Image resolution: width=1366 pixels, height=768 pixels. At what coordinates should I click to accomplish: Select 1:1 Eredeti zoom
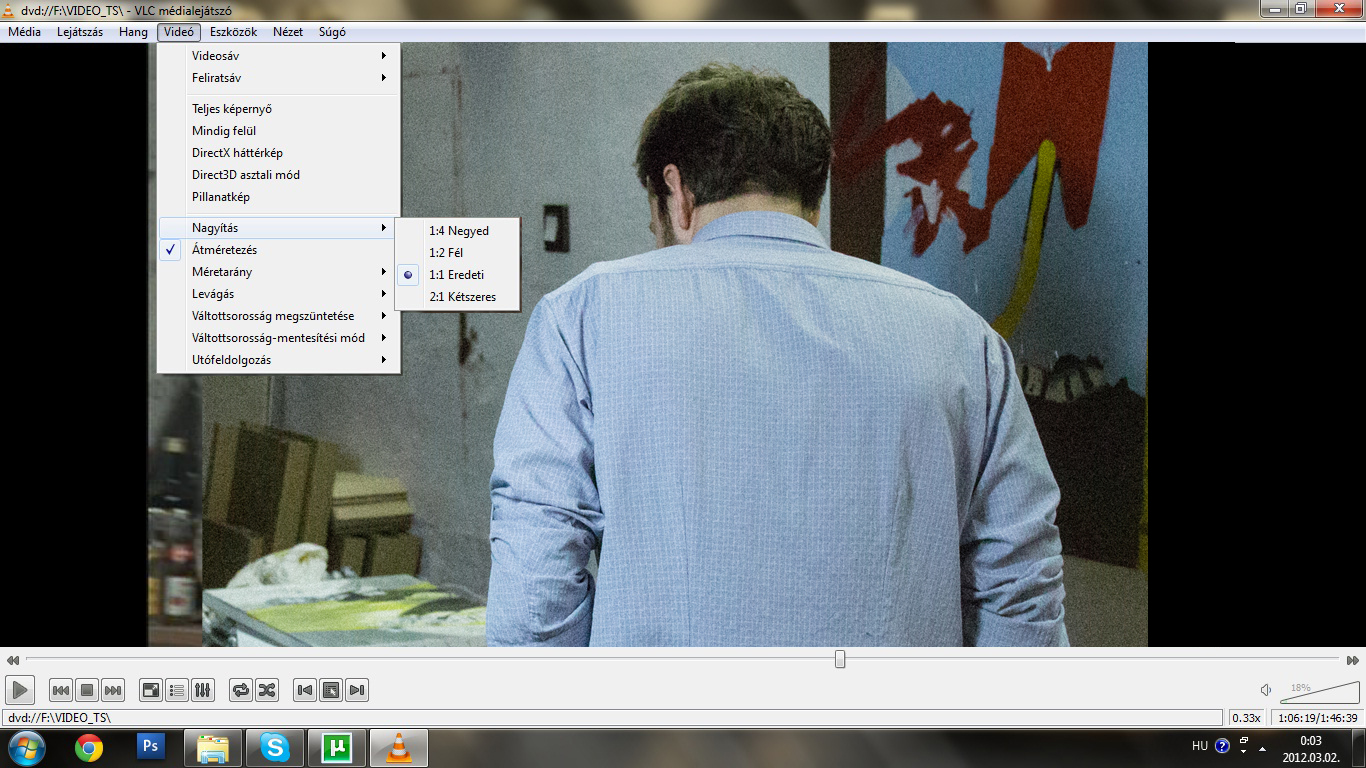pyautogui.click(x=458, y=275)
